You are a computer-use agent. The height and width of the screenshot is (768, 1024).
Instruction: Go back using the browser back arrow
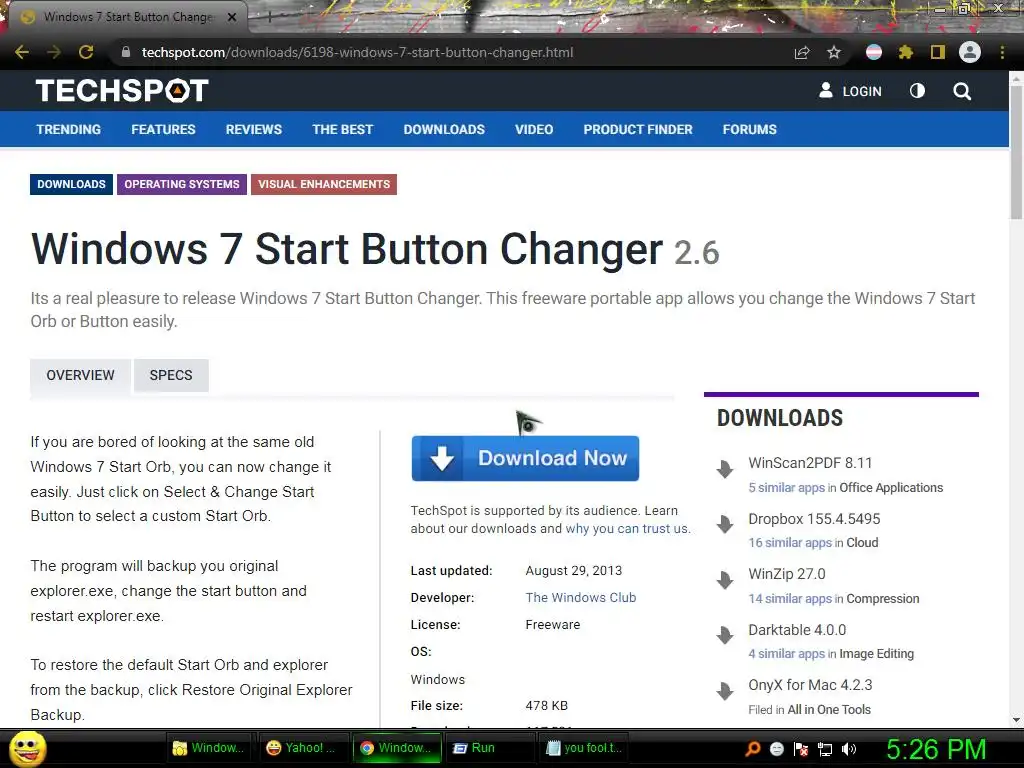point(22,52)
